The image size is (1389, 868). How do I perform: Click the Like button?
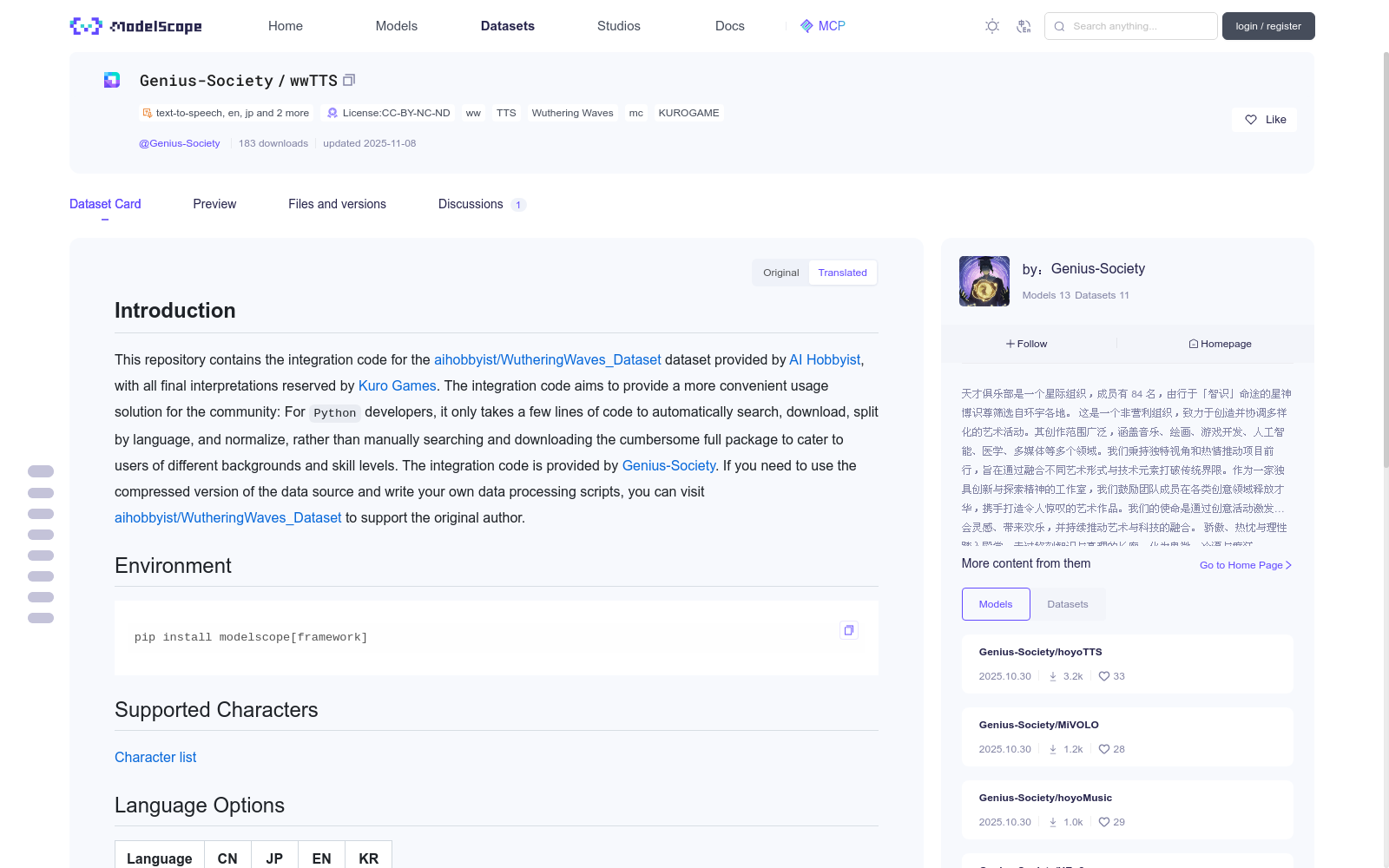click(x=1264, y=120)
